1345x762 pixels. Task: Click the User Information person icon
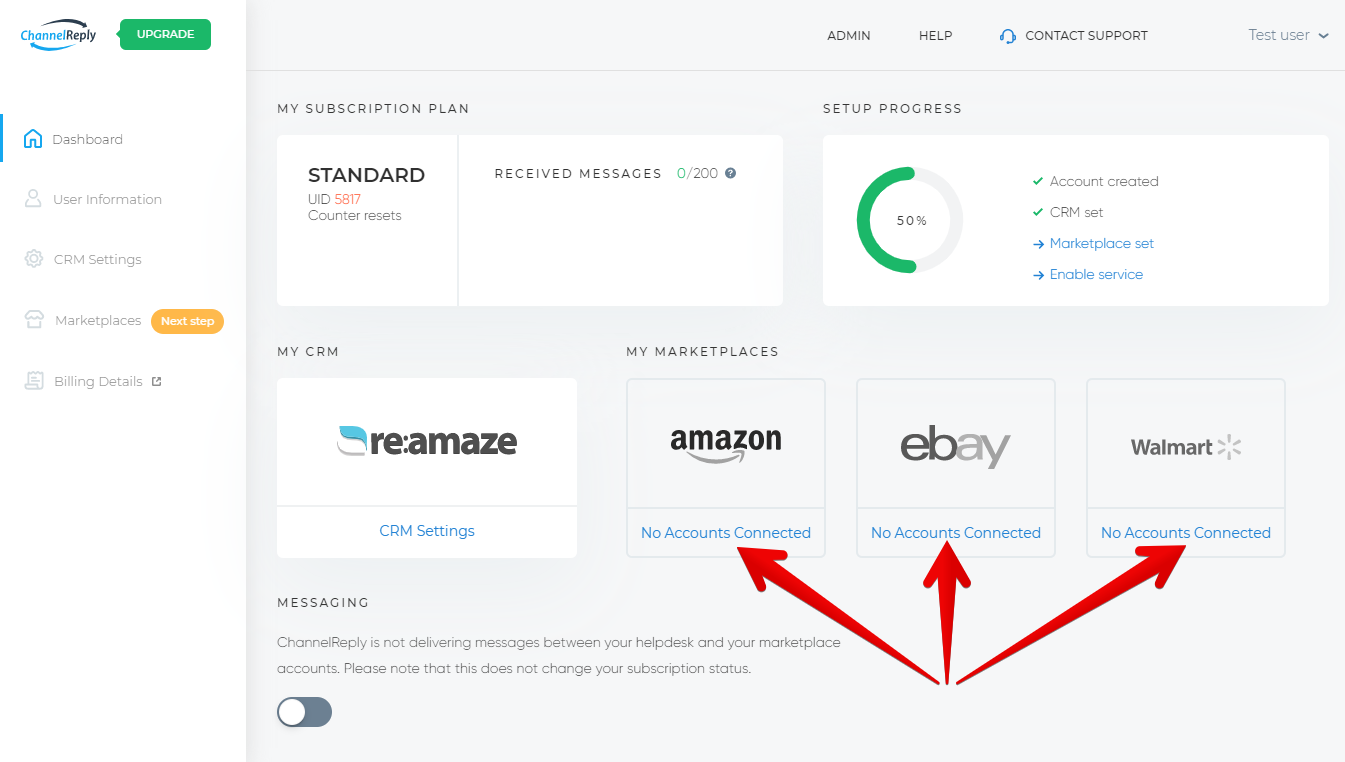[x=33, y=199]
